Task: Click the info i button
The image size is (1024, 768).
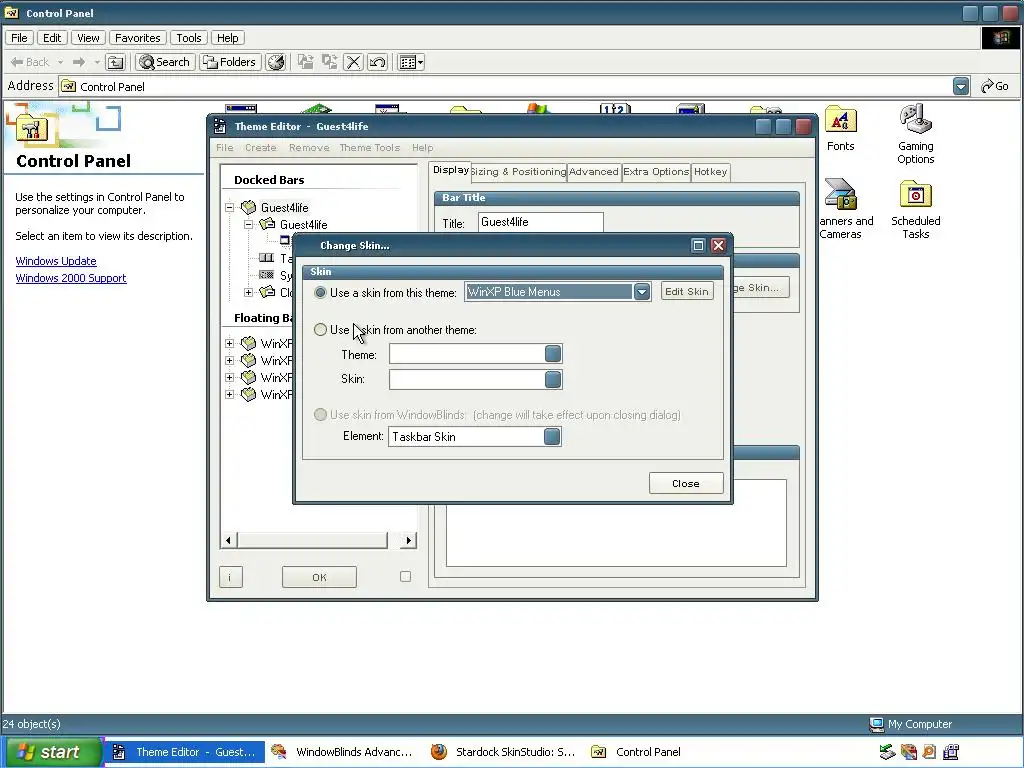Action: point(231,577)
